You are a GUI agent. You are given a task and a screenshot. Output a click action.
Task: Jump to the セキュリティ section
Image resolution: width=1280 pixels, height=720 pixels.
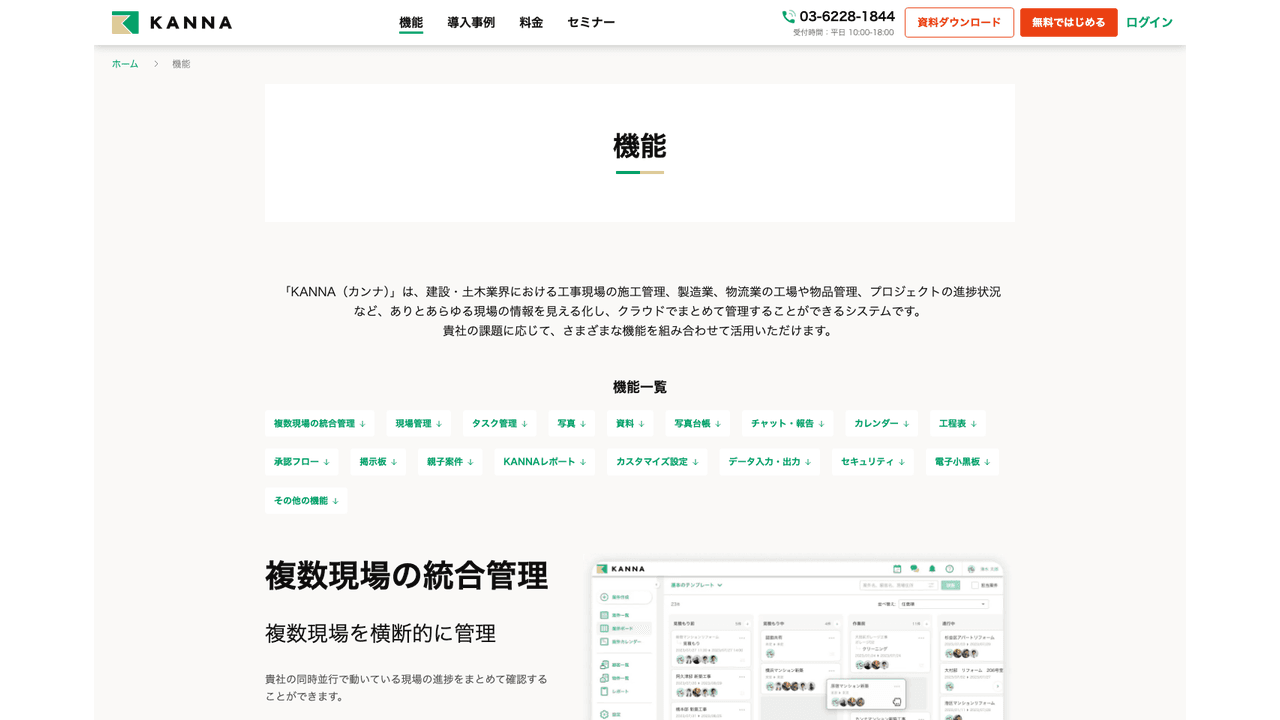(x=873, y=462)
